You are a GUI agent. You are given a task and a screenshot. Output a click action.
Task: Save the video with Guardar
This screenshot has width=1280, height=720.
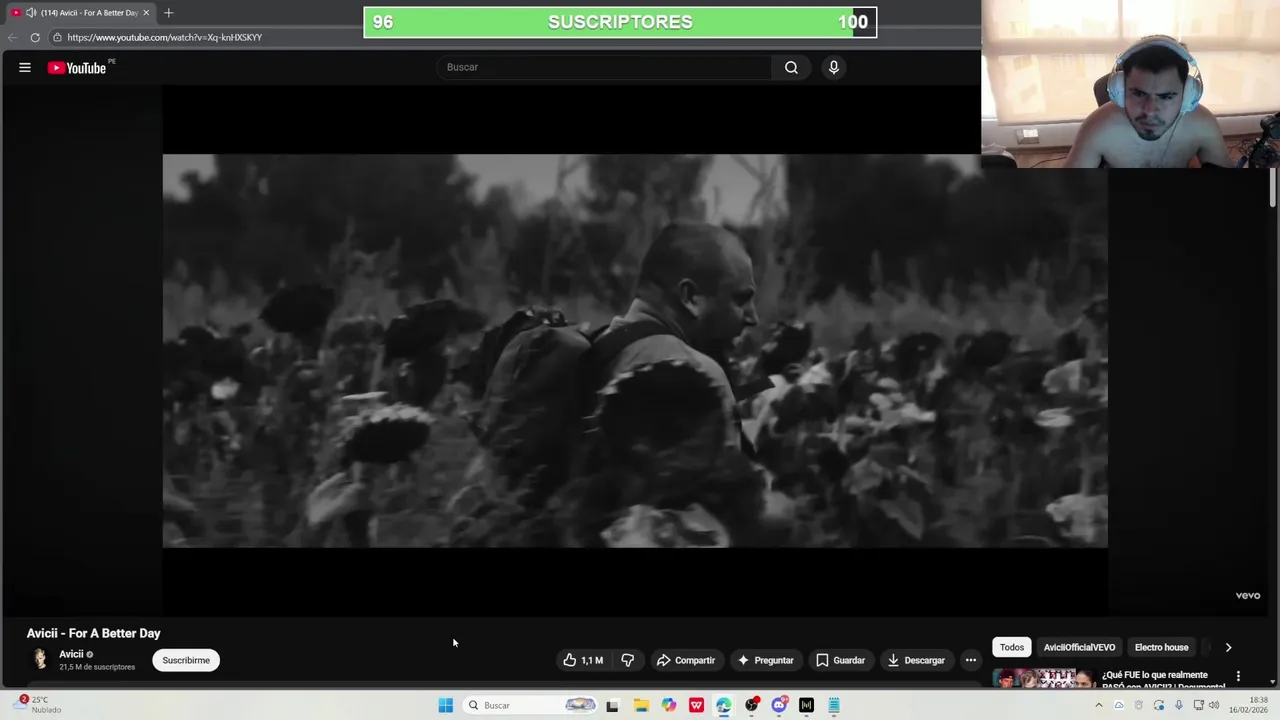tap(840, 660)
